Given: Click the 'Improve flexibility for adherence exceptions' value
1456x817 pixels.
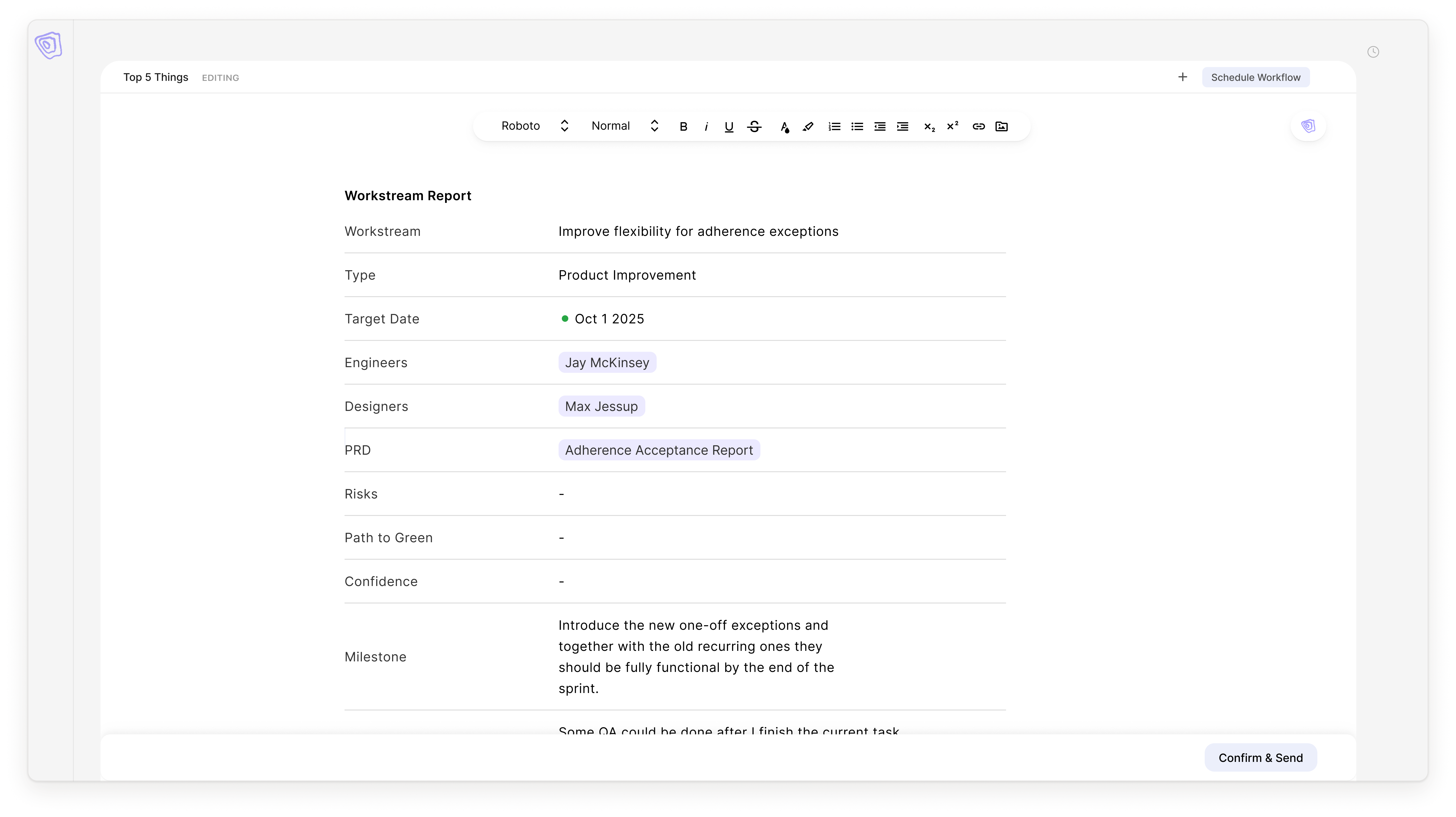Looking at the screenshot, I should click(x=698, y=232).
